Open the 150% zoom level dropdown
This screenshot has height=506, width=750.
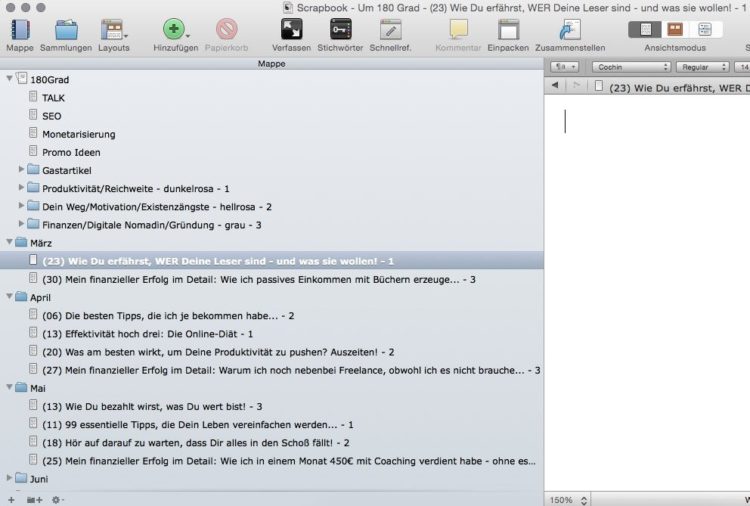tap(568, 500)
